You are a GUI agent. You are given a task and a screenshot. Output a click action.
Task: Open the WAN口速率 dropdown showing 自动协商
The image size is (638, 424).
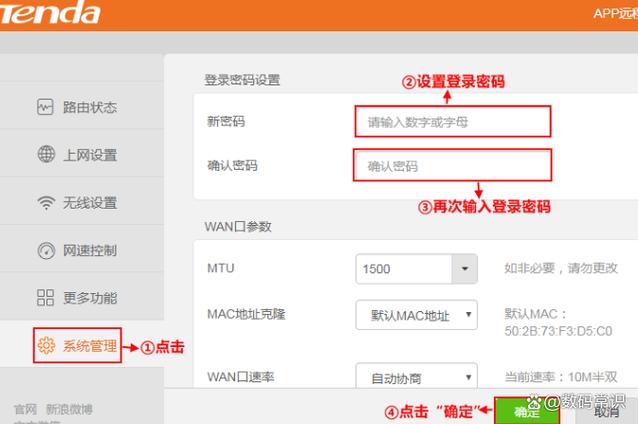tap(417, 377)
